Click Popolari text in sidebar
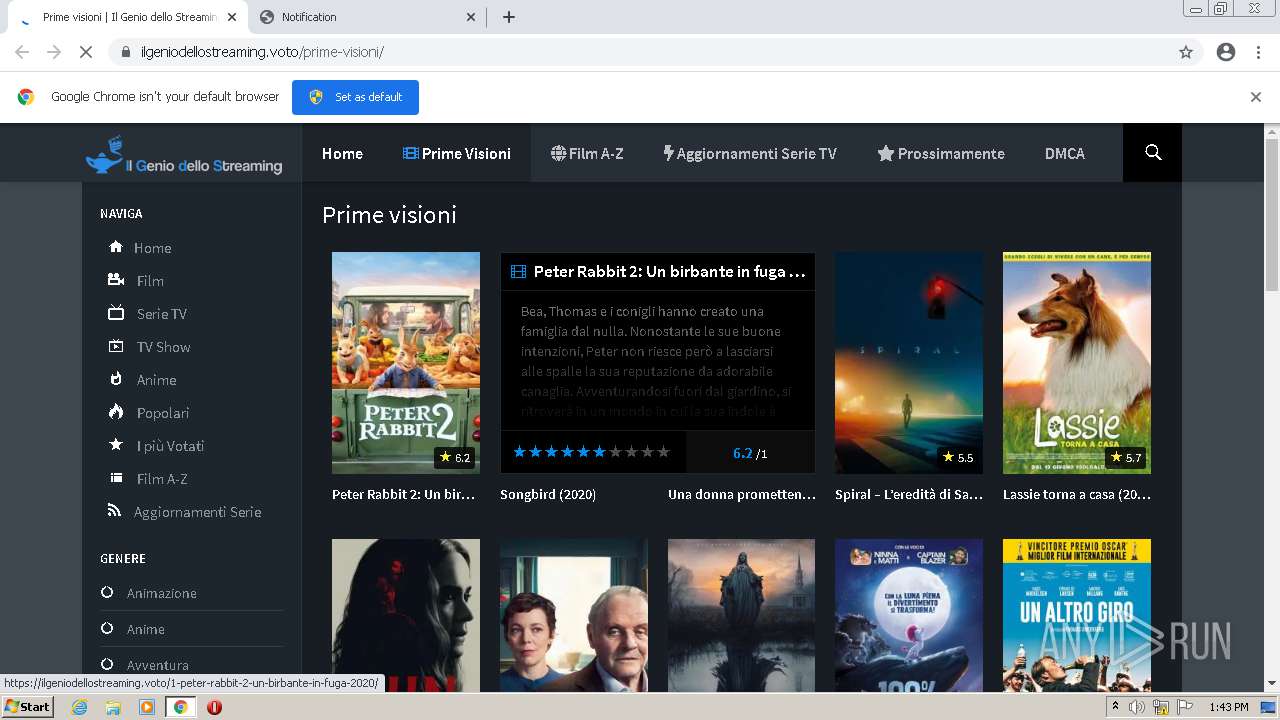Viewport: 1280px width, 720px height. click(x=163, y=413)
